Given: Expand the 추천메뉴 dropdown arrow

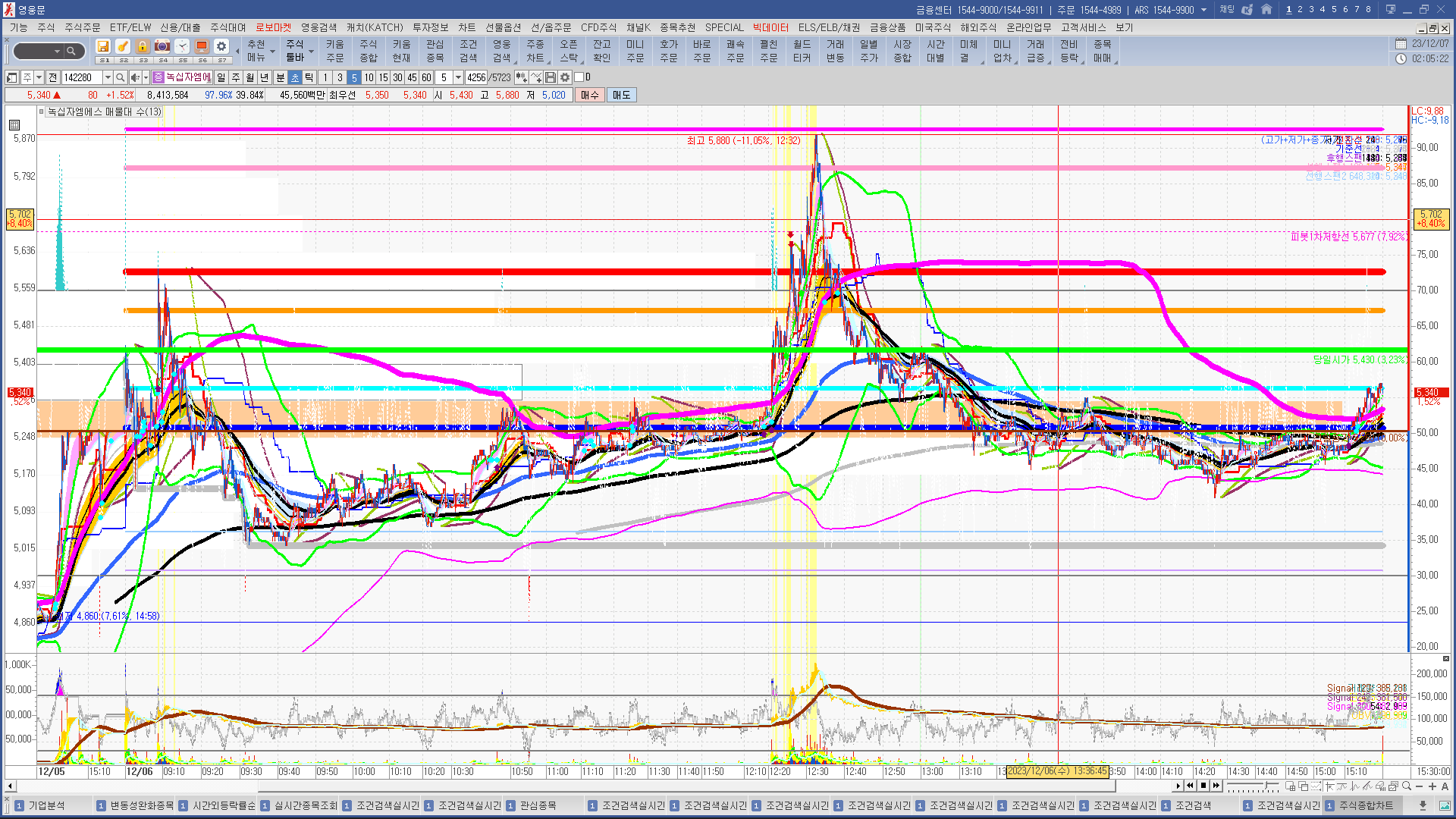Looking at the screenshot, I should pos(272,52).
